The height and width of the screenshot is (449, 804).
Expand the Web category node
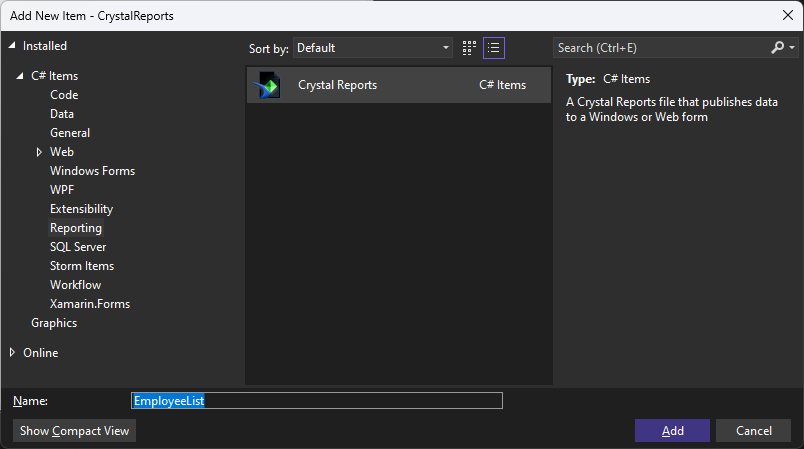click(39, 152)
